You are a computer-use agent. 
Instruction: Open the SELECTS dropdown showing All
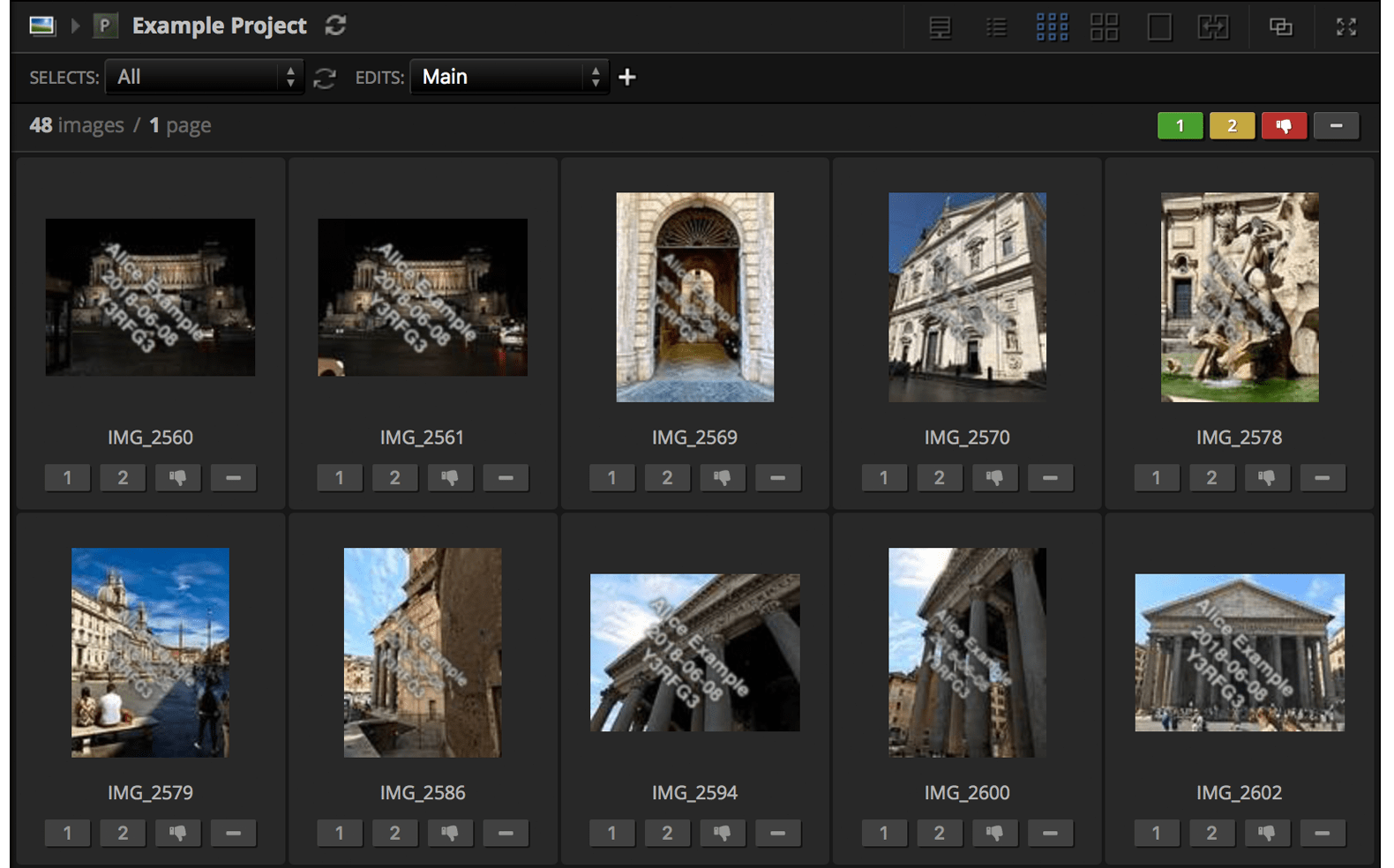tap(205, 77)
